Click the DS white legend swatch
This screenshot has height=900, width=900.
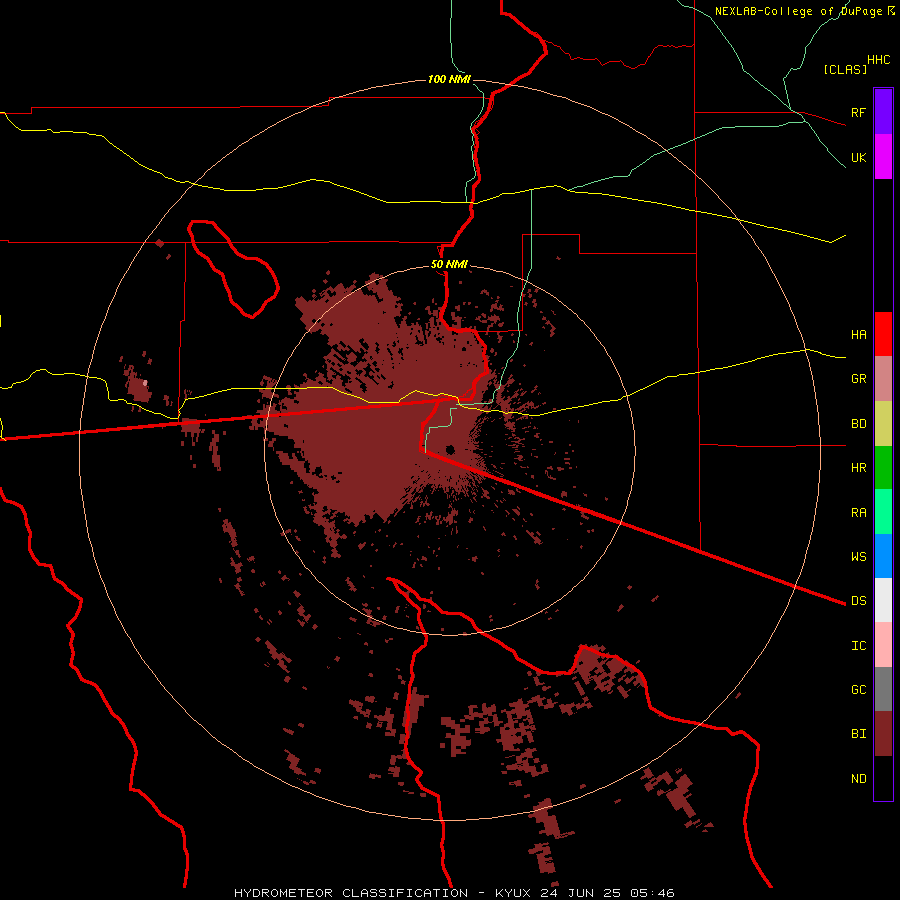(883, 600)
